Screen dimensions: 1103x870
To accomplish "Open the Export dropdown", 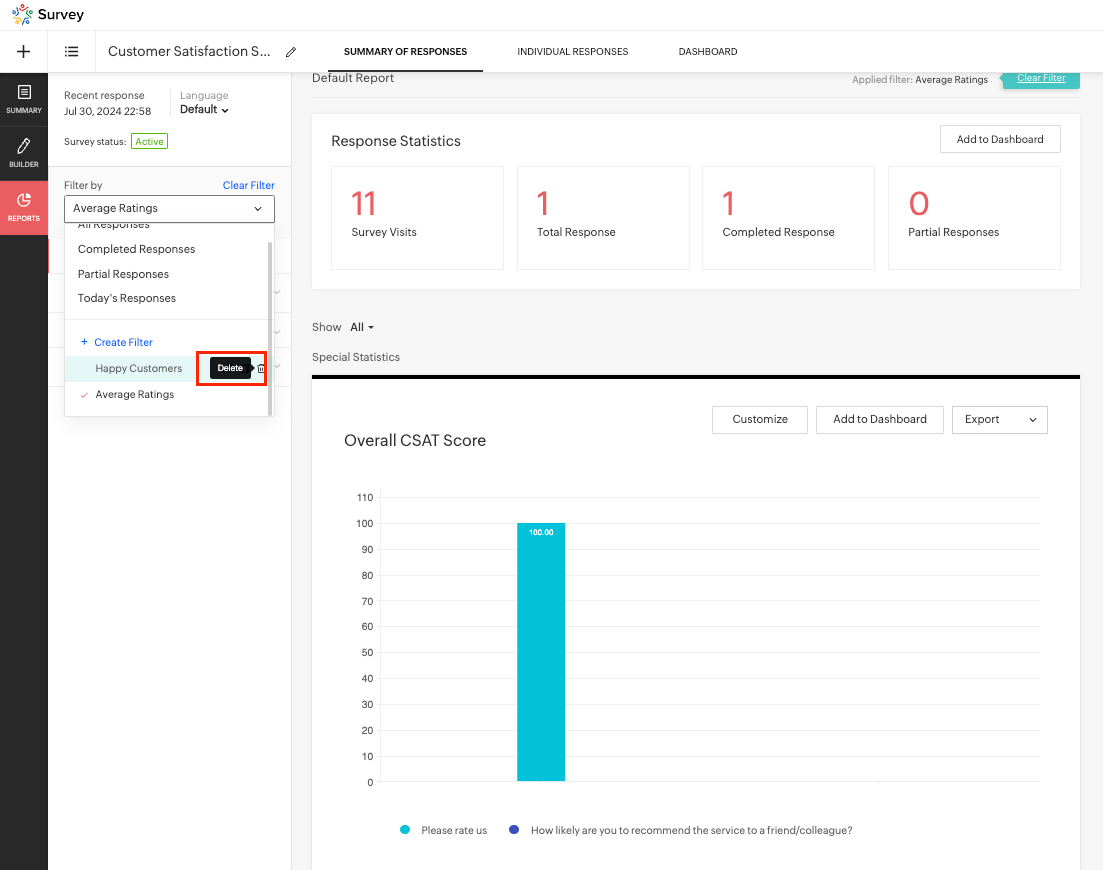I will pos(999,420).
